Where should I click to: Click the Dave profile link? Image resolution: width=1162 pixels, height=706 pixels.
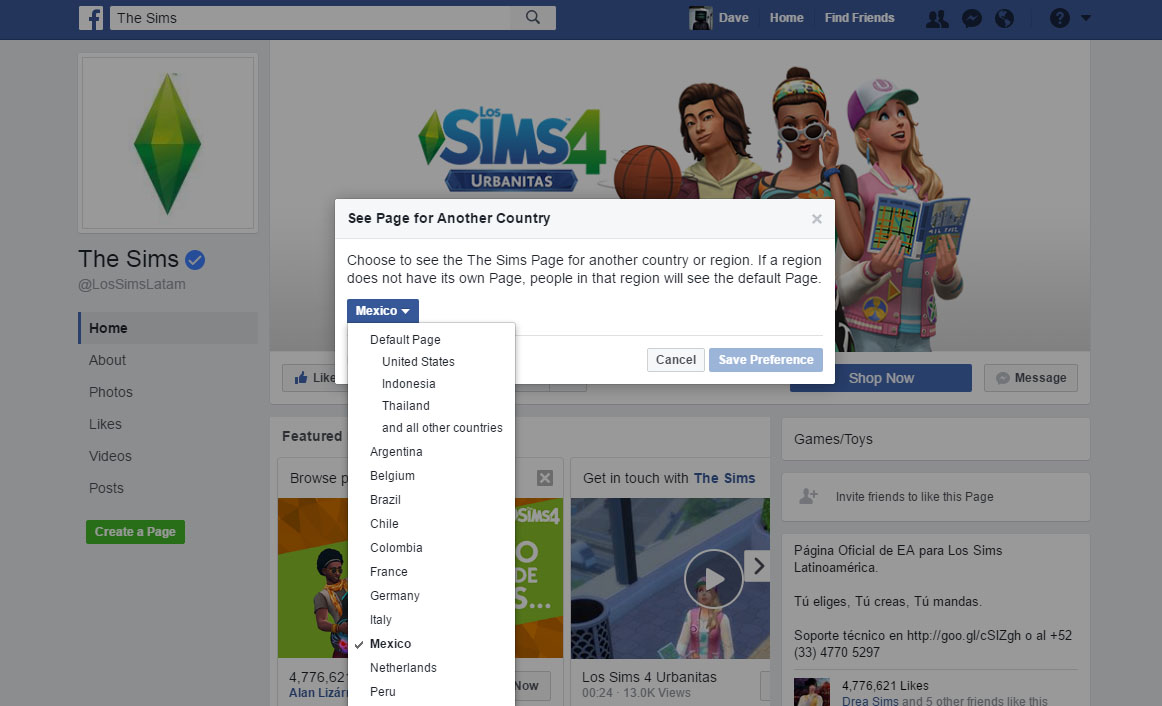(733, 18)
